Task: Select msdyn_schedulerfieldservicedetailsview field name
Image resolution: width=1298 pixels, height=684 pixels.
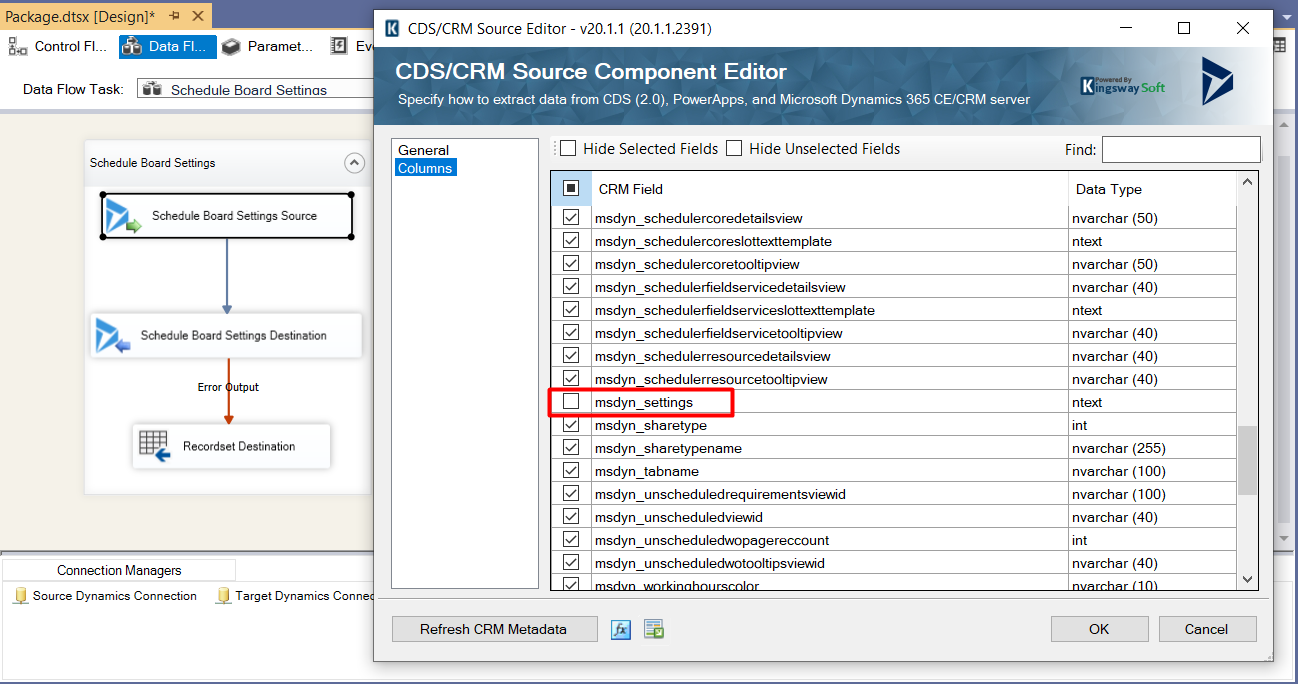Action: point(720,287)
